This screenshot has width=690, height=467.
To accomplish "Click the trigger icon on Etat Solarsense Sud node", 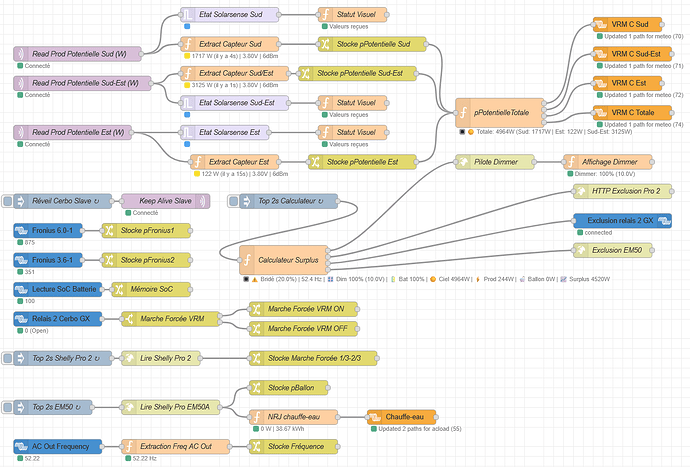I will (x=188, y=15).
